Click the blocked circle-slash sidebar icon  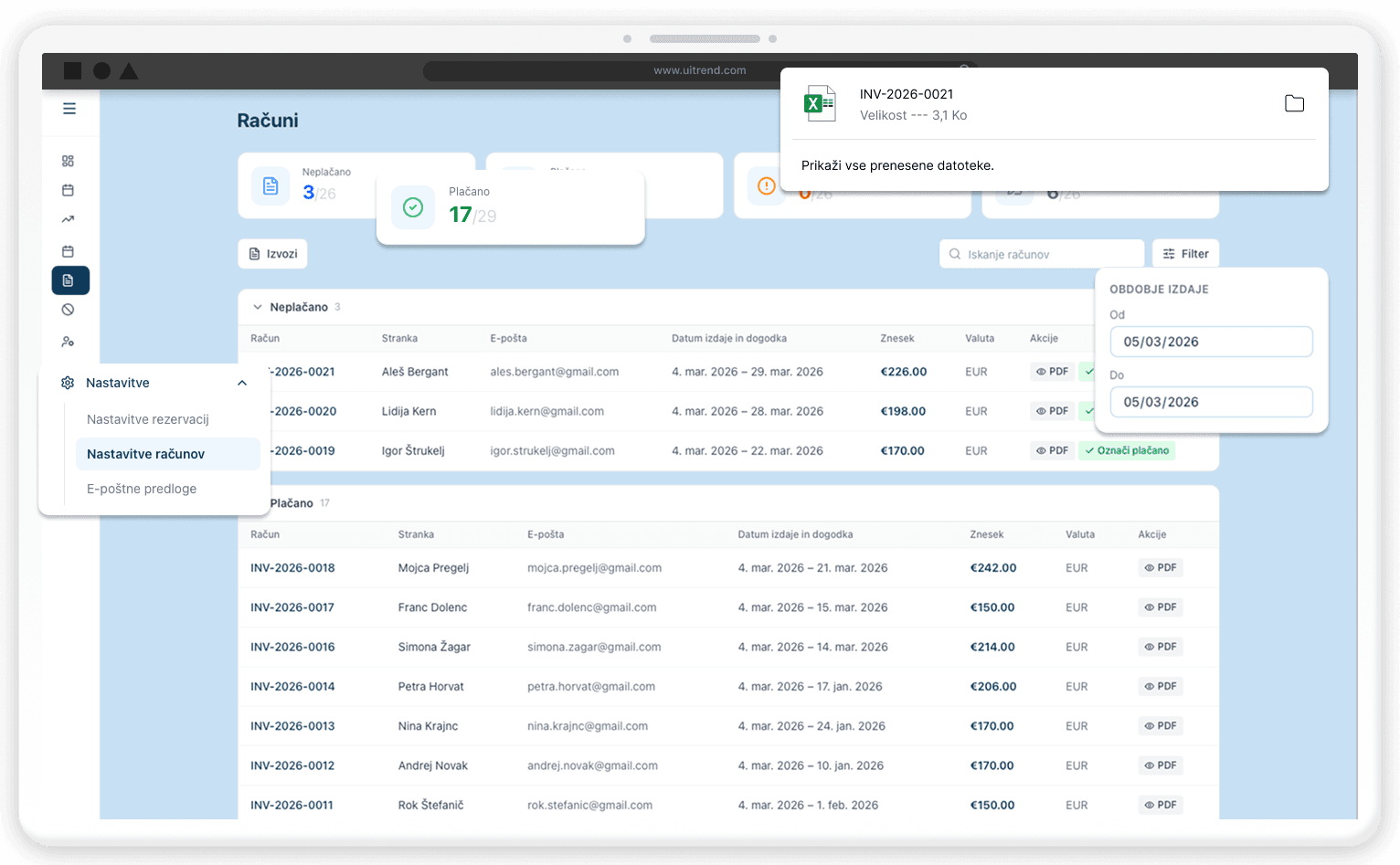click(68, 310)
